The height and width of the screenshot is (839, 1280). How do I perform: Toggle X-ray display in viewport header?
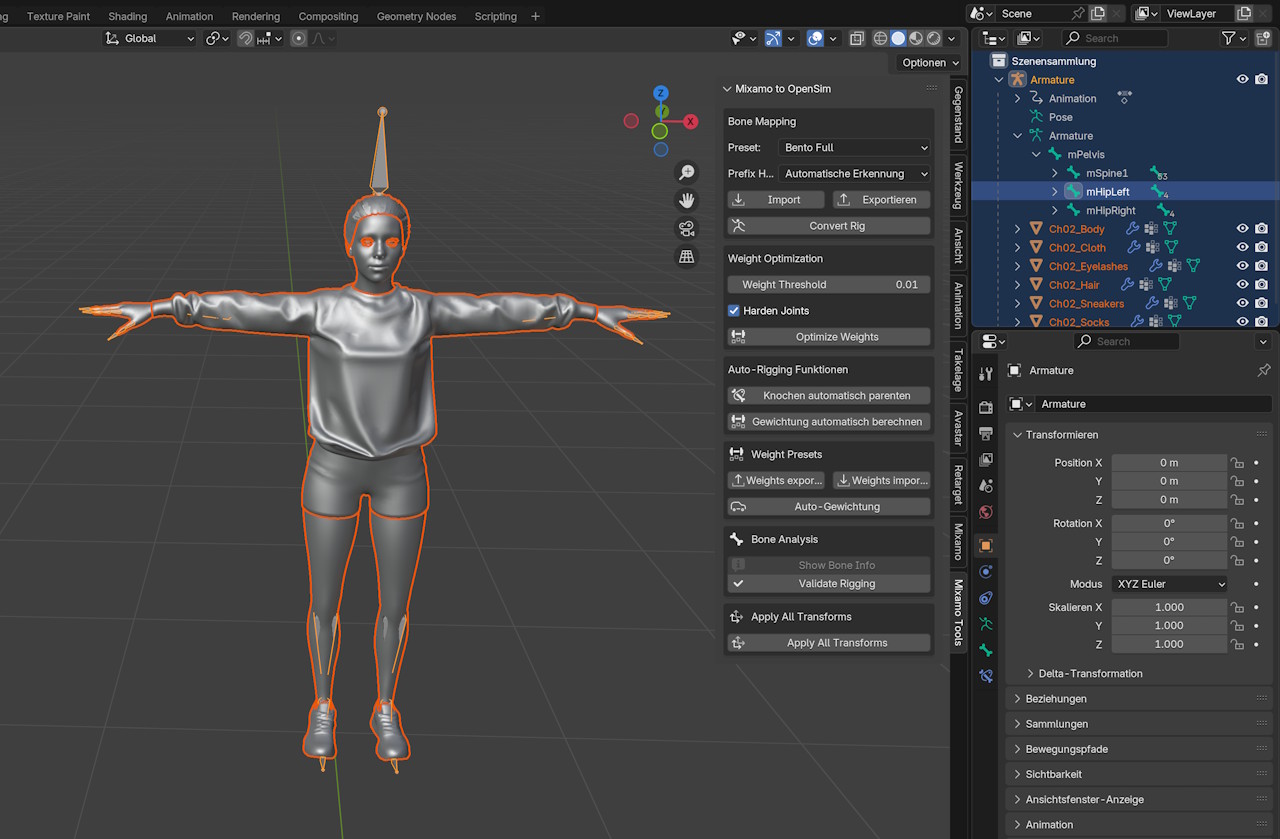tap(857, 38)
